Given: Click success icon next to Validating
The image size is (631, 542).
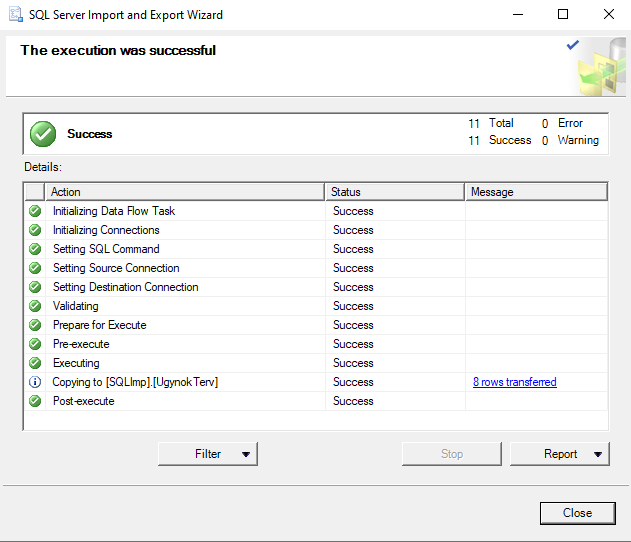Looking at the screenshot, I should point(35,306).
